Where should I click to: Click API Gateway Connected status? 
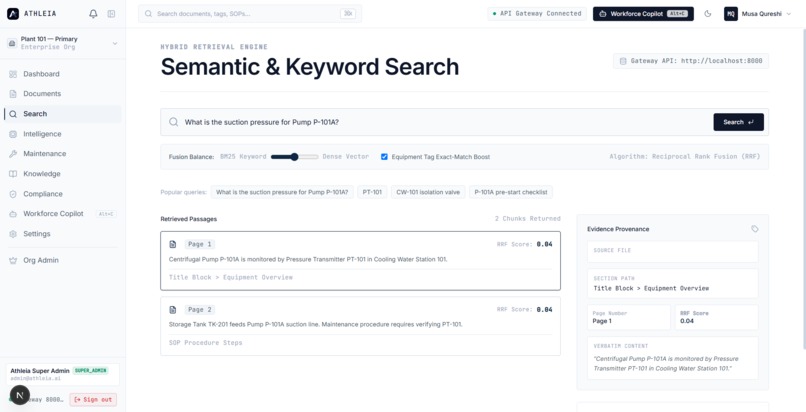point(537,14)
